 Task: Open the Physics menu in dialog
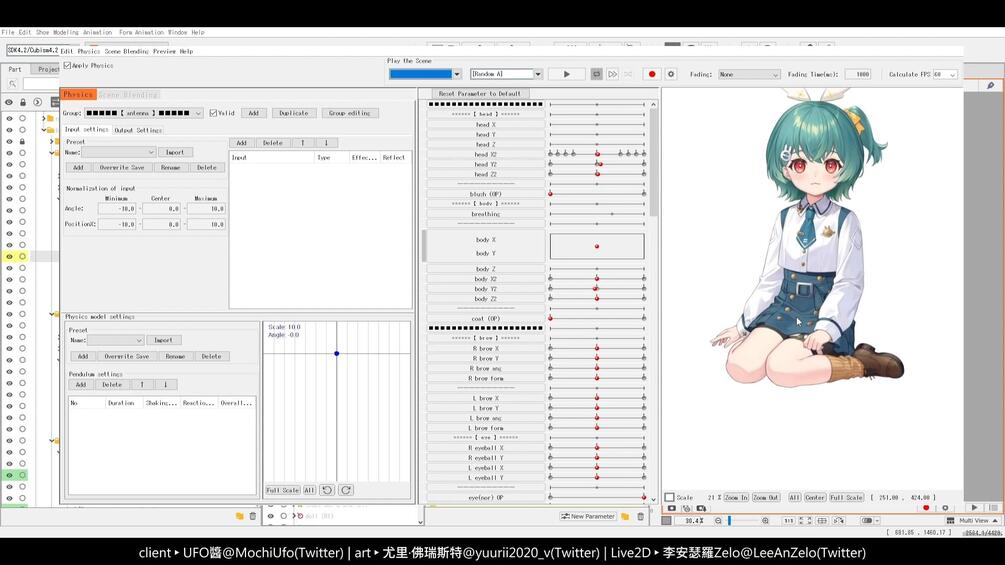click(x=89, y=51)
